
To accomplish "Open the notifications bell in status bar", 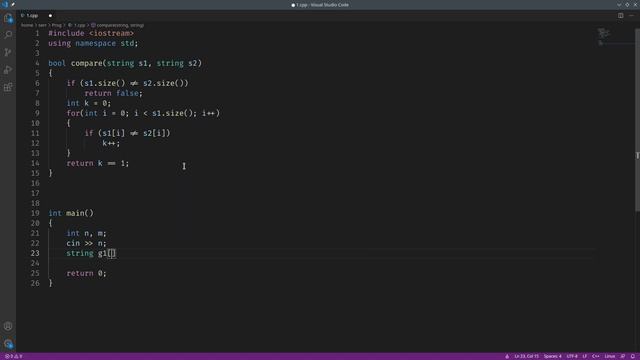I will click(633, 356).
